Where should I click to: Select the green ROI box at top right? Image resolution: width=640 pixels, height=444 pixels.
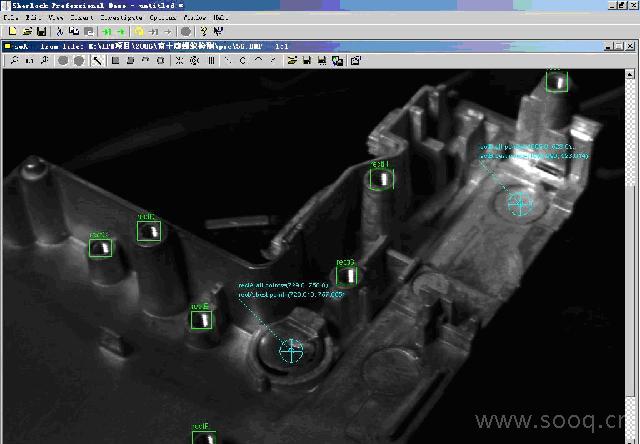click(556, 81)
